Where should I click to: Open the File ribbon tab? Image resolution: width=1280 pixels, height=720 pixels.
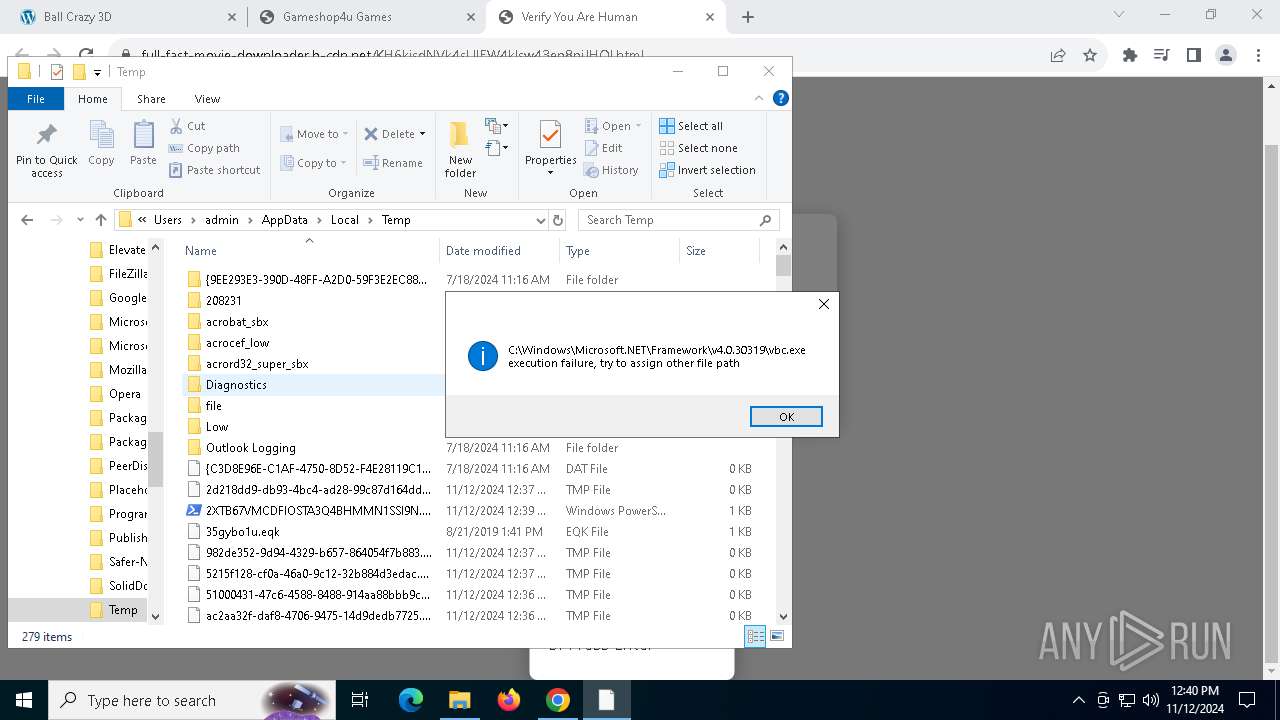point(36,99)
